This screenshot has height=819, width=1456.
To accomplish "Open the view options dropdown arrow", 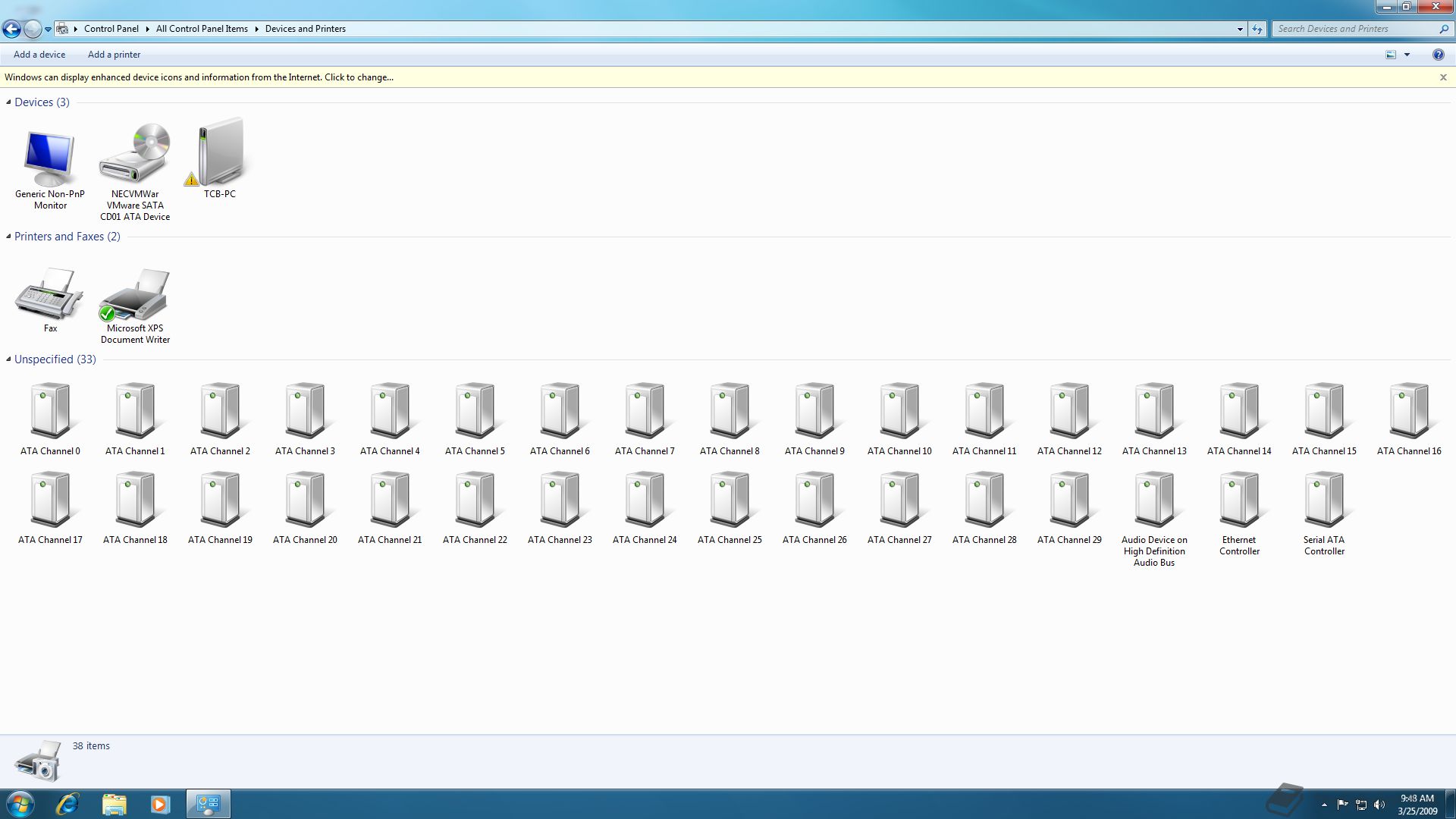I will pyautogui.click(x=1407, y=55).
